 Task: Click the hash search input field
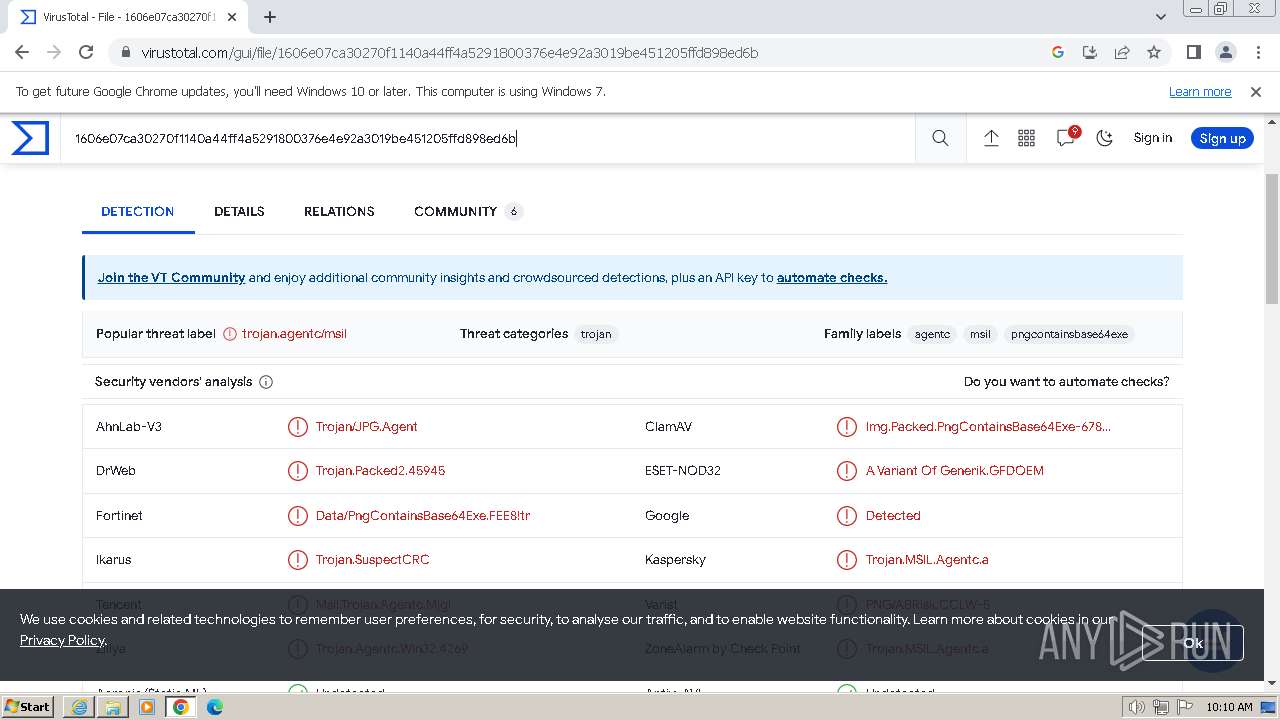pos(490,138)
